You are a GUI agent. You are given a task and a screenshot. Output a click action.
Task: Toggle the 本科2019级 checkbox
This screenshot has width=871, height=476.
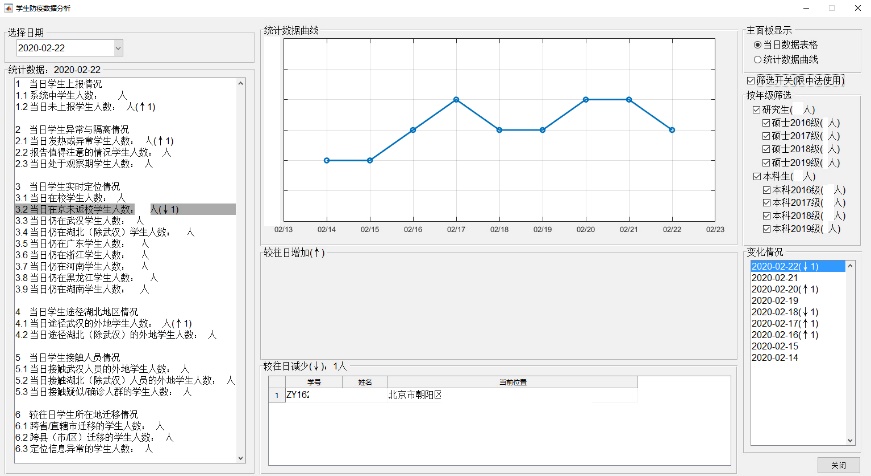tap(767, 229)
